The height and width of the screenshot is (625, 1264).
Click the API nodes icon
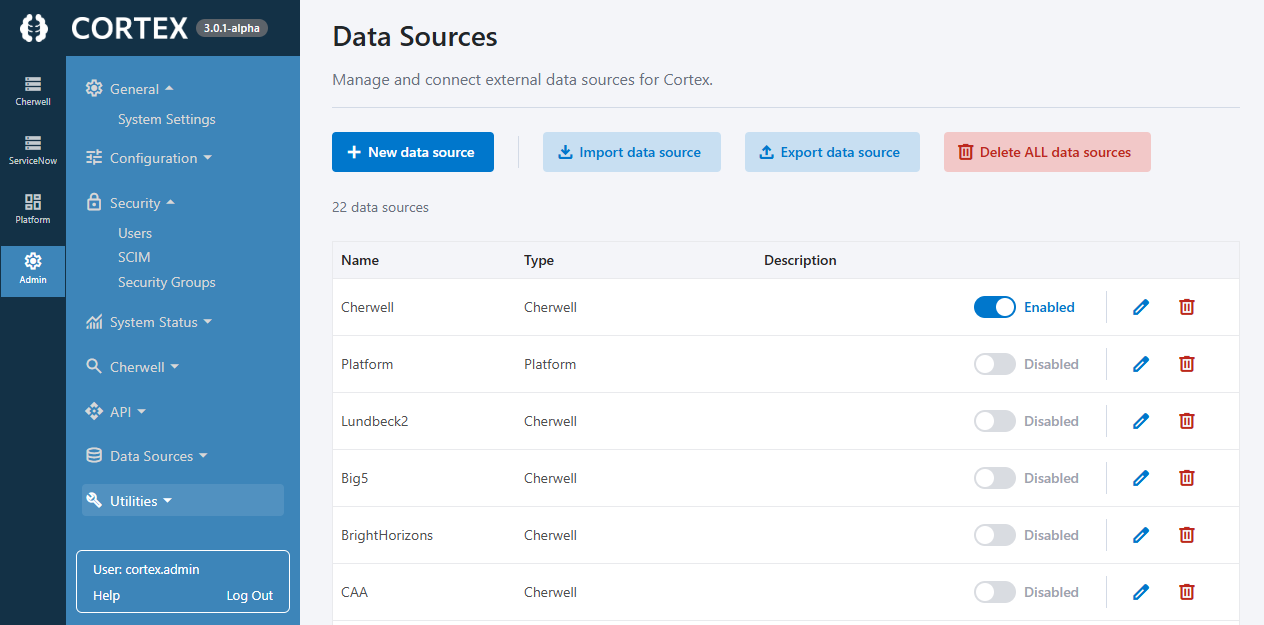94,411
